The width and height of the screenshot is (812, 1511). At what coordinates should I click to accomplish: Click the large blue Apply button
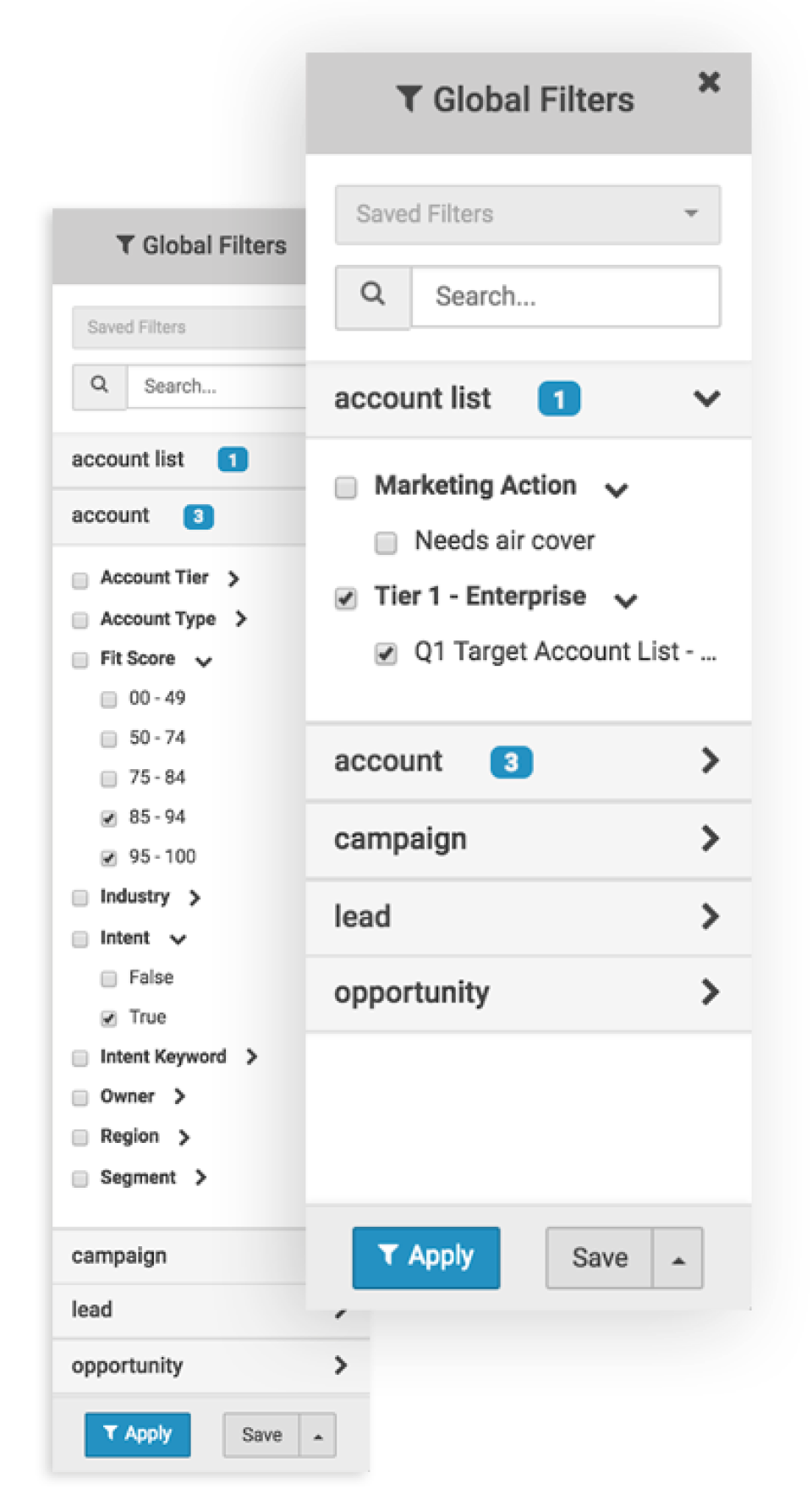tap(425, 1257)
